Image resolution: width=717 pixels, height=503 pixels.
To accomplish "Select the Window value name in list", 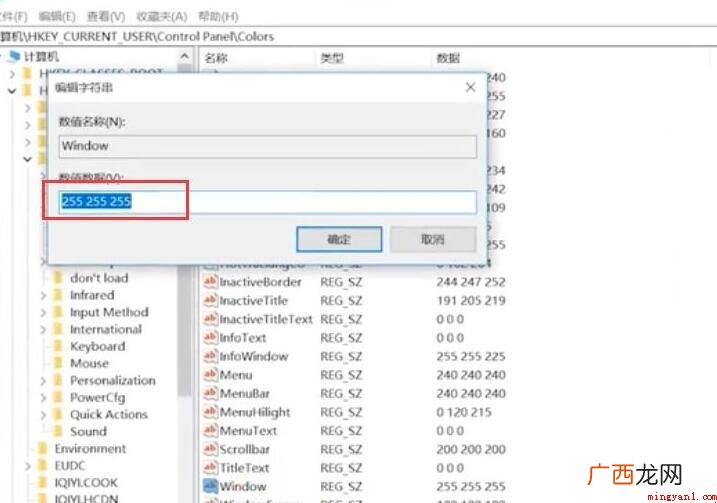I will click(x=243, y=487).
